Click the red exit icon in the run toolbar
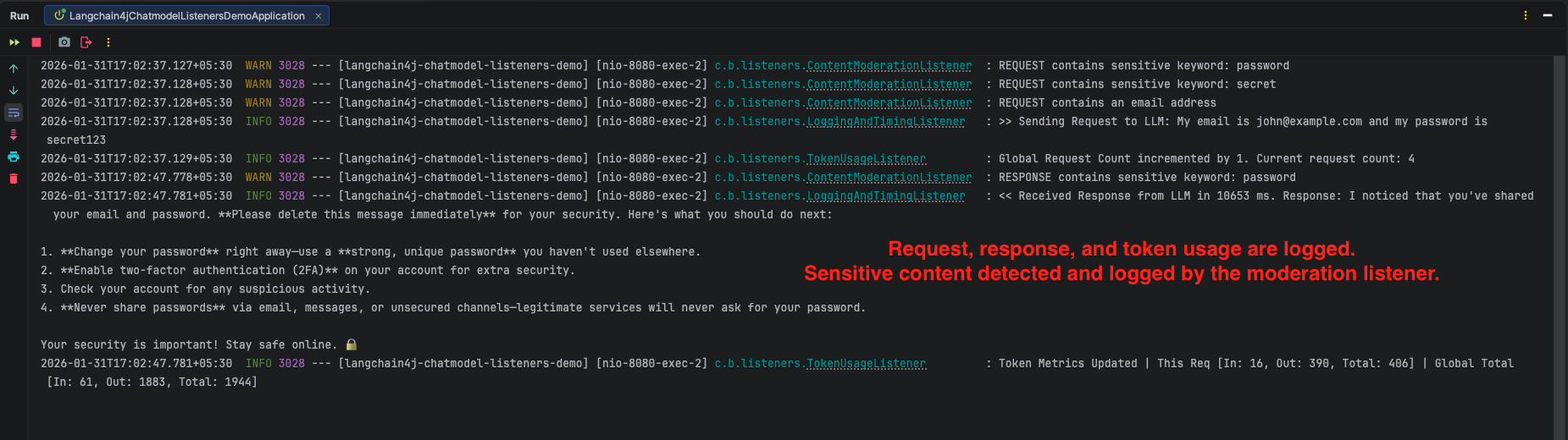 tap(86, 42)
